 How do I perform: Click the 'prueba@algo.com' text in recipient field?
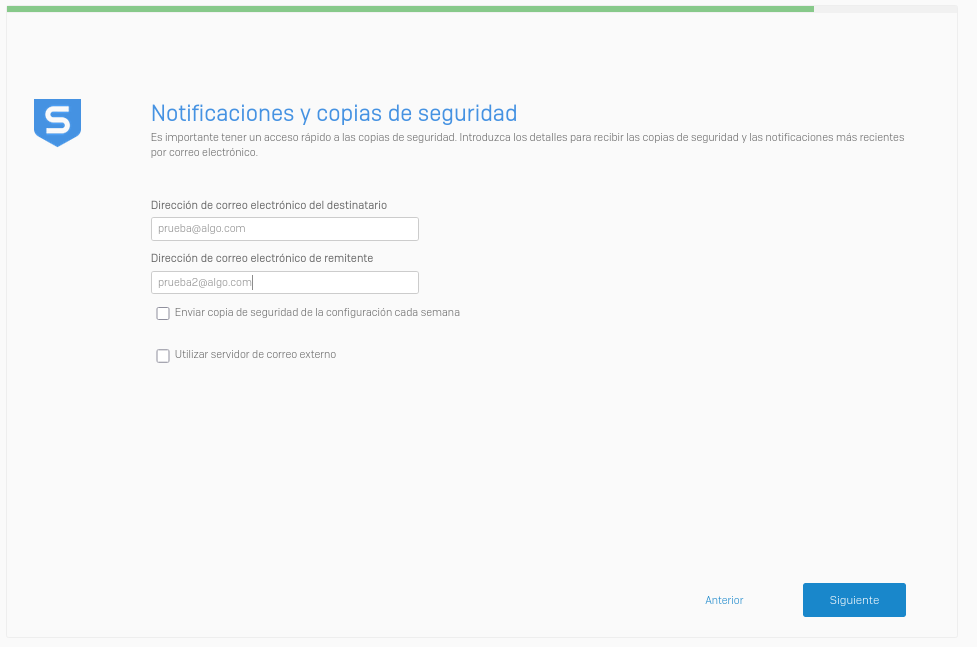click(202, 229)
